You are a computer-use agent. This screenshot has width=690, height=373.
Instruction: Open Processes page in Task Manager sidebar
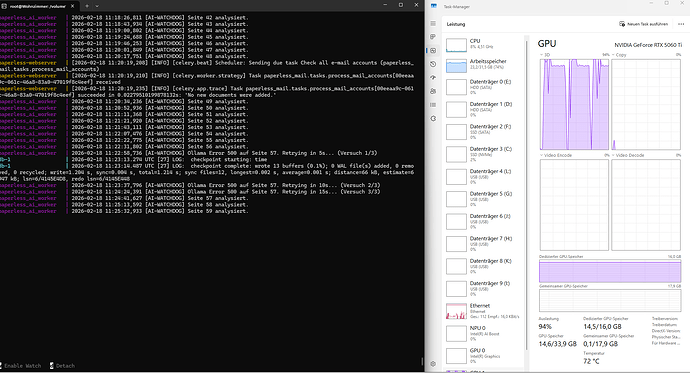433,37
